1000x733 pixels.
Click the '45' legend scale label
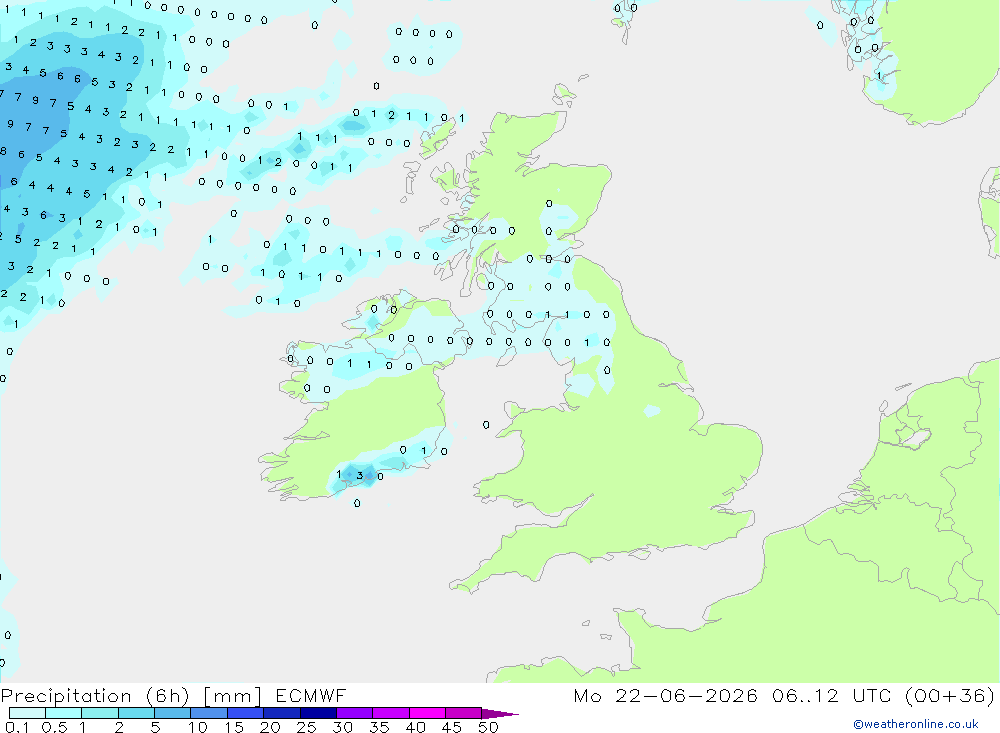click(452, 727)
